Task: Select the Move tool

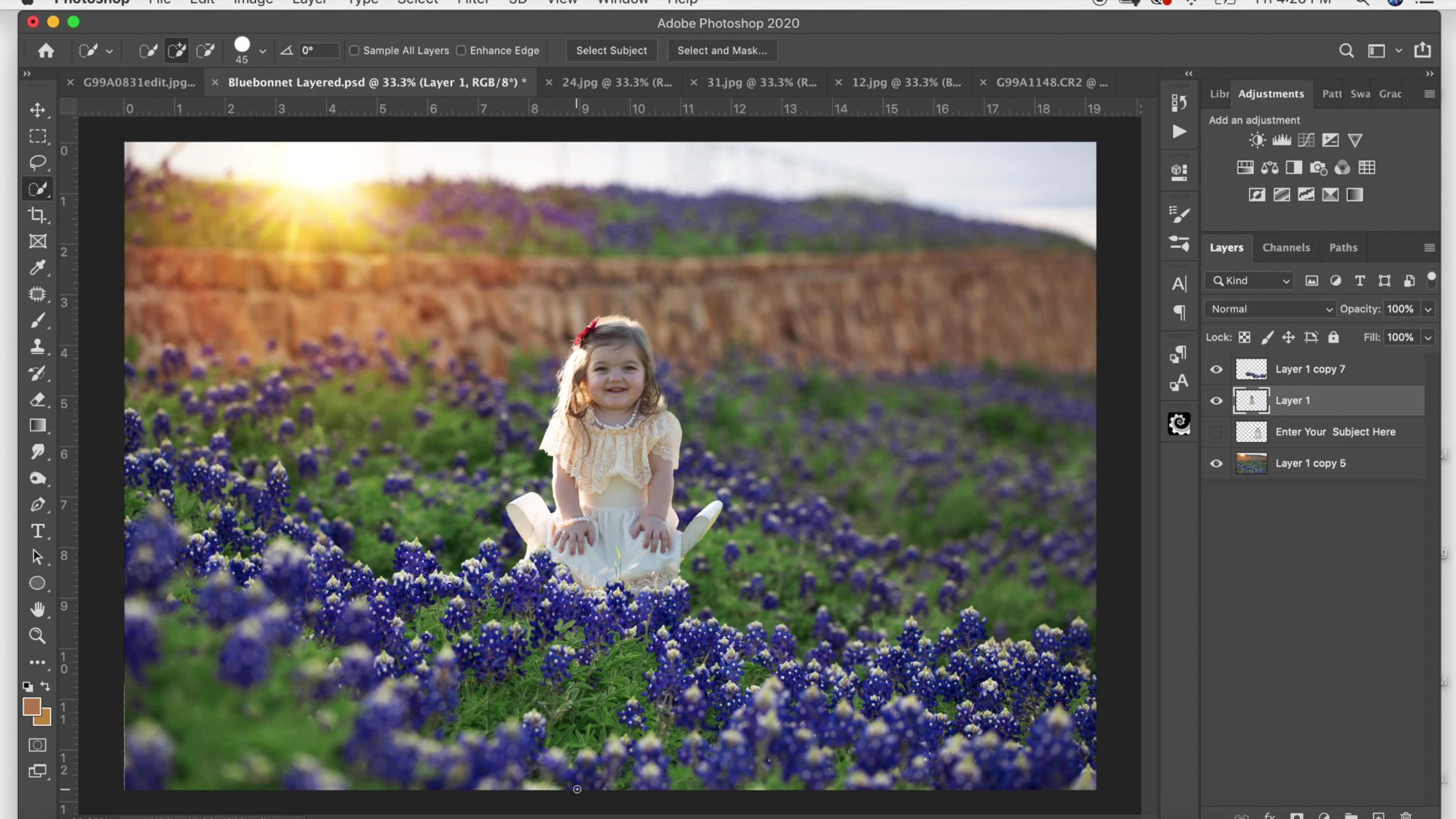Action: [x=38, y=110]
